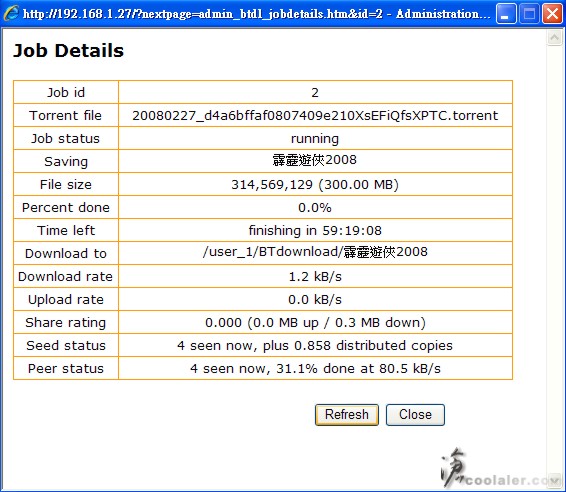This screenshot has height=492, width=566.
Task: Close the window with red X
Action: coord(552,14)
